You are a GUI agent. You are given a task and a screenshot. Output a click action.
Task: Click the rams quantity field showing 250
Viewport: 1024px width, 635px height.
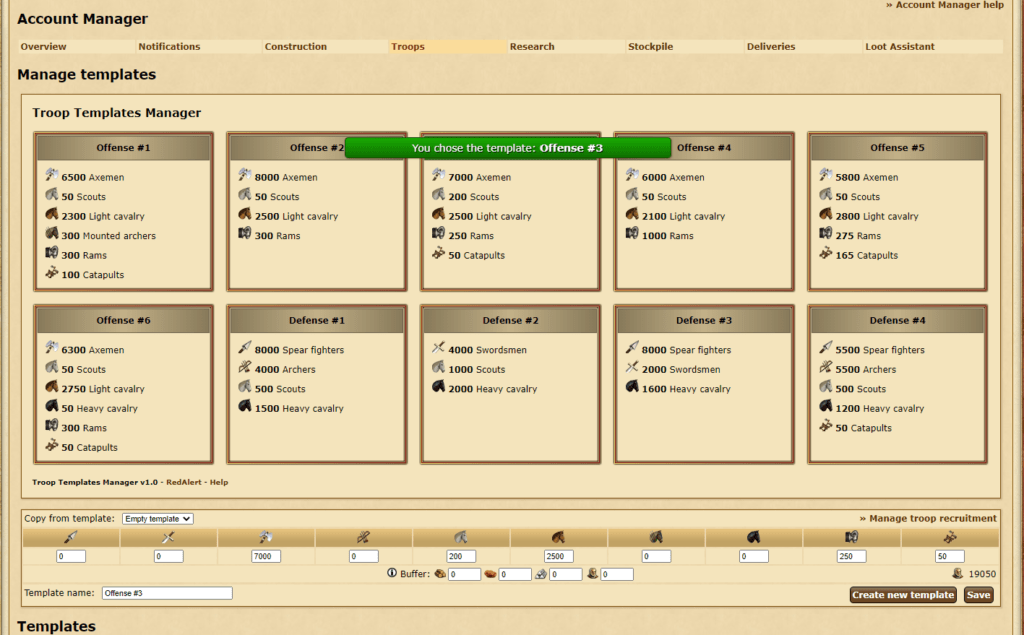pyautogui.click(x=852, y=557)
